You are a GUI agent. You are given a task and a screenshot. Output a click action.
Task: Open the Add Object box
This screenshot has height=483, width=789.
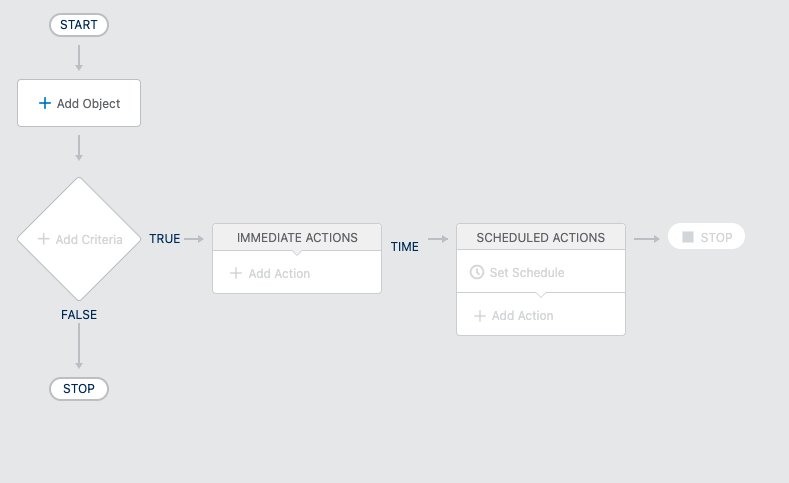click(79, 103)
